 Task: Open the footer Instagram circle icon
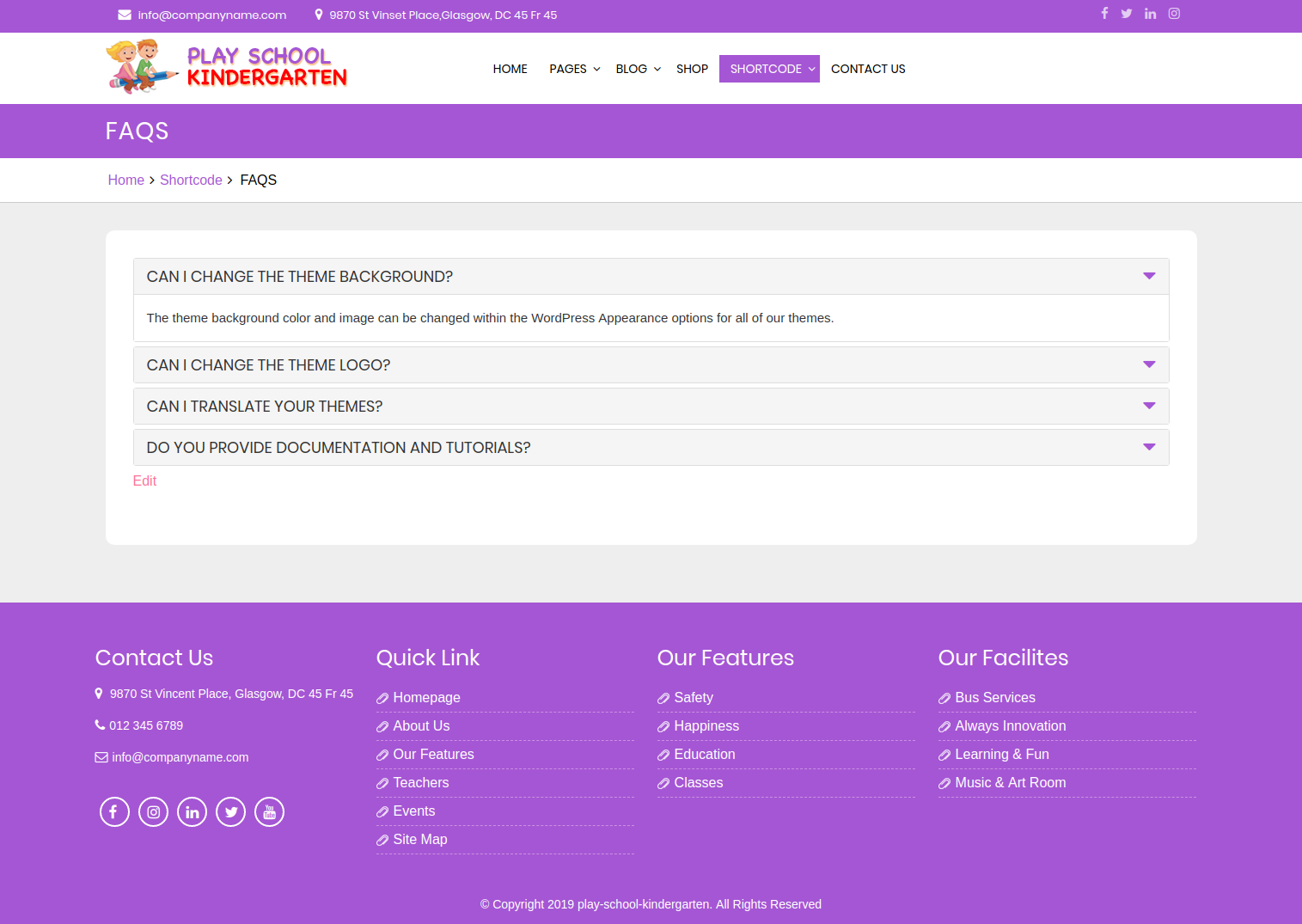tap(153, 812)
